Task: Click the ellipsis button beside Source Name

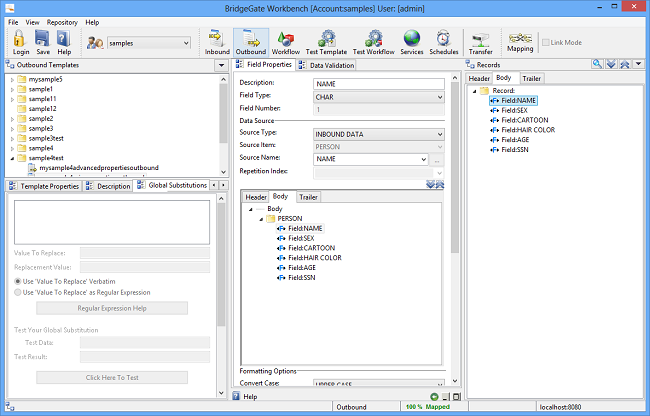Action: 437,160
